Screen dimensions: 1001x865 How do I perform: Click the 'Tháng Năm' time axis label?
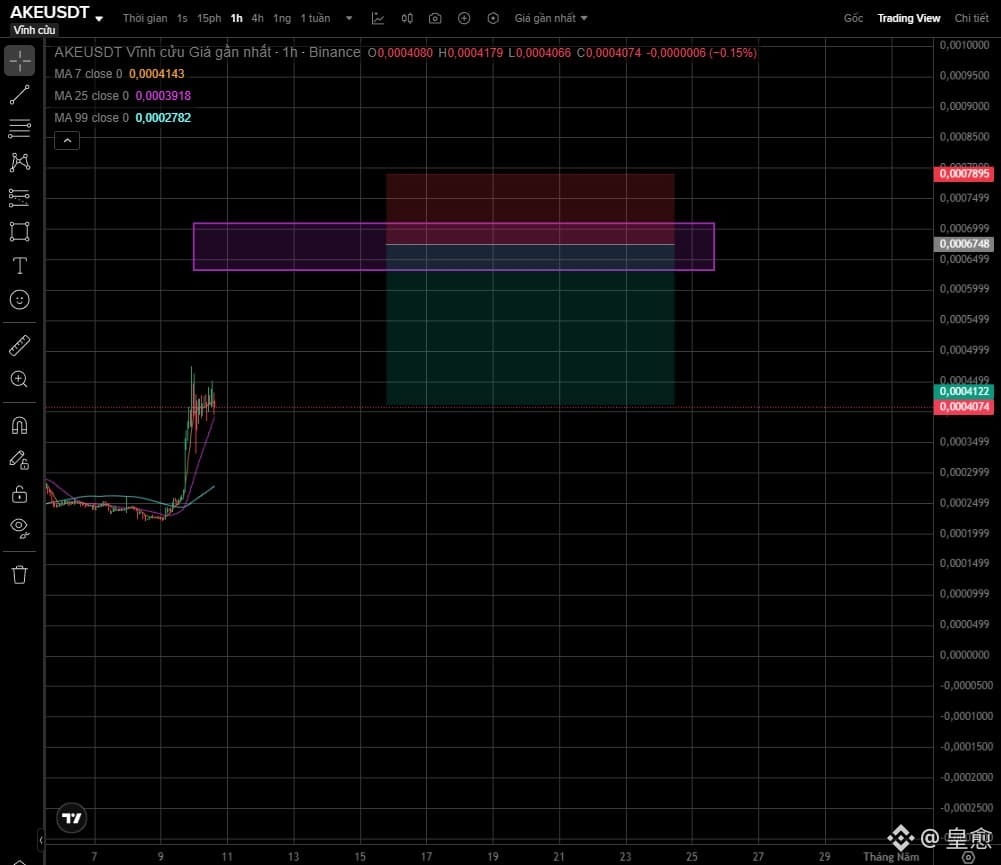point(891,857)
